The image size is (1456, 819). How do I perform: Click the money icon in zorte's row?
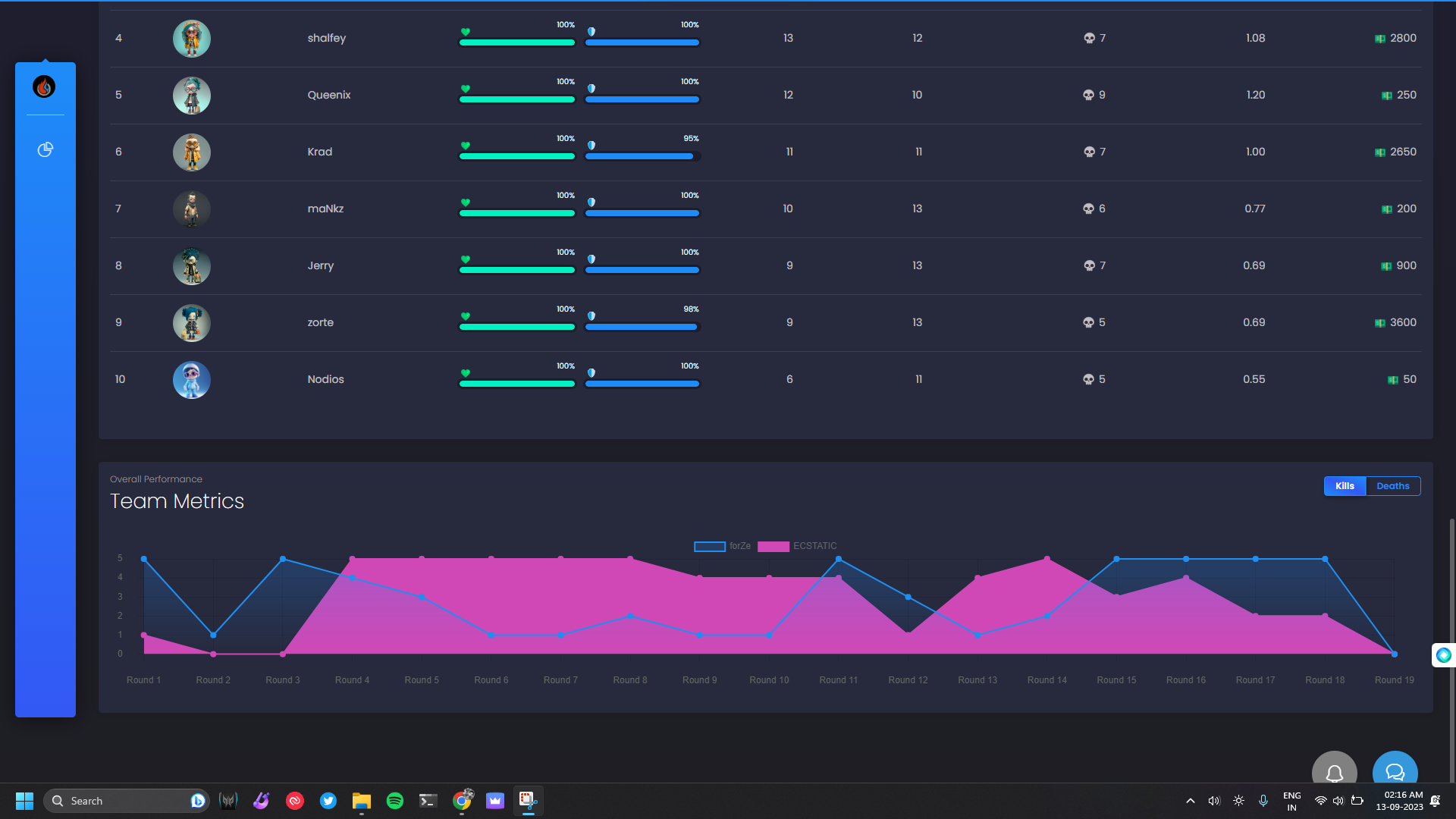click(1379, 323)
